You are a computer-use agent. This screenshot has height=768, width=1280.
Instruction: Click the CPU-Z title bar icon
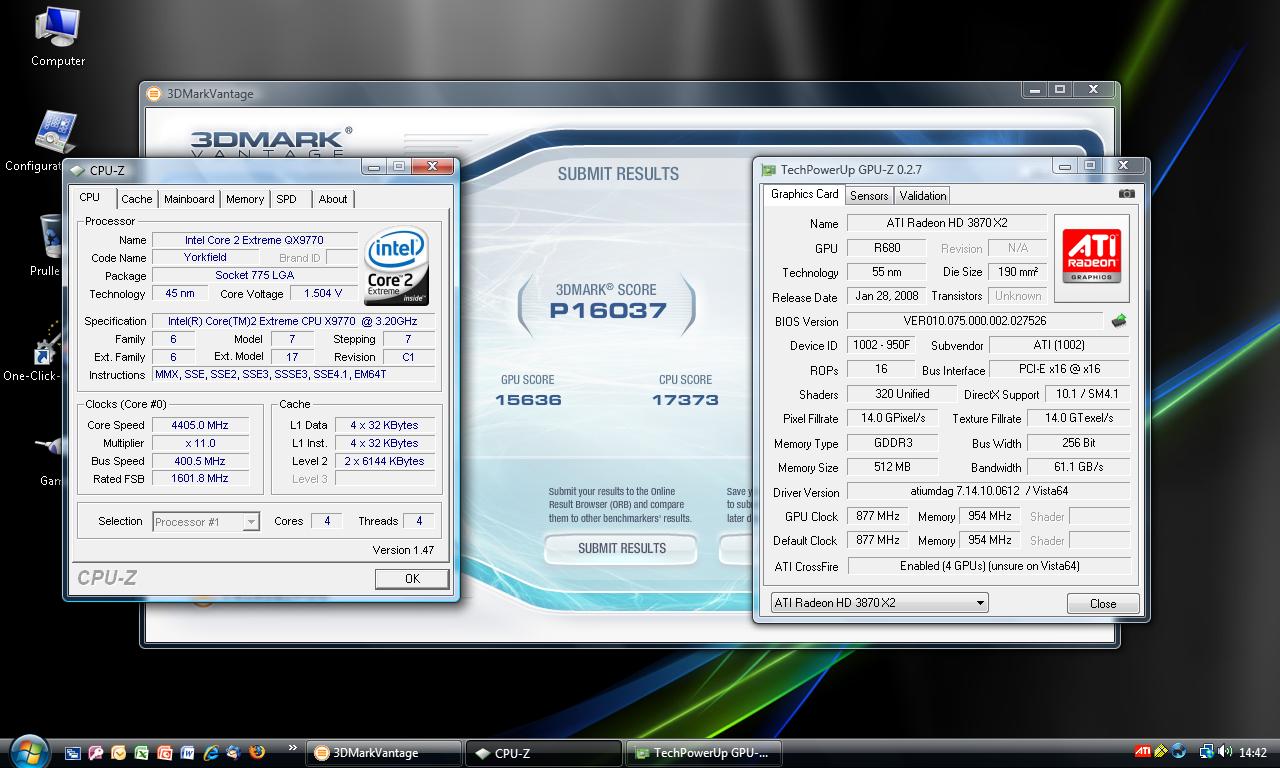point(77,171)
